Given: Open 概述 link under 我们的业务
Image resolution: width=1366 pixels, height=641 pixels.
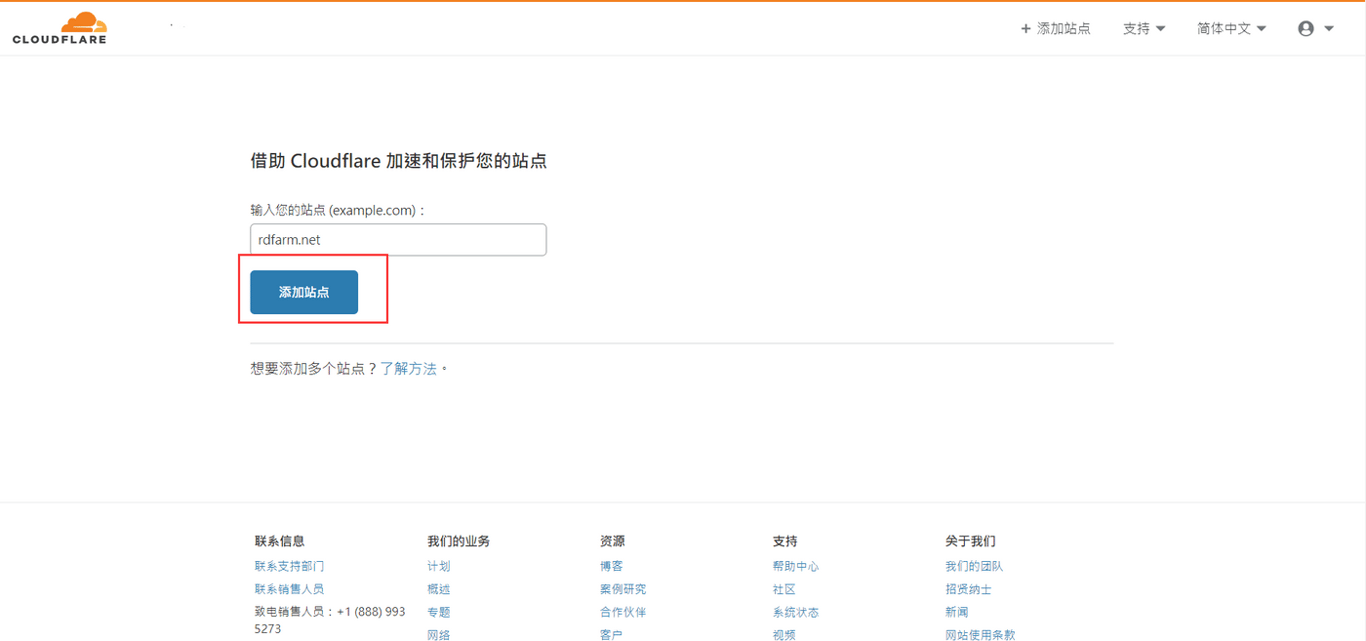Looking at the screenshot, I should point(439,589).
